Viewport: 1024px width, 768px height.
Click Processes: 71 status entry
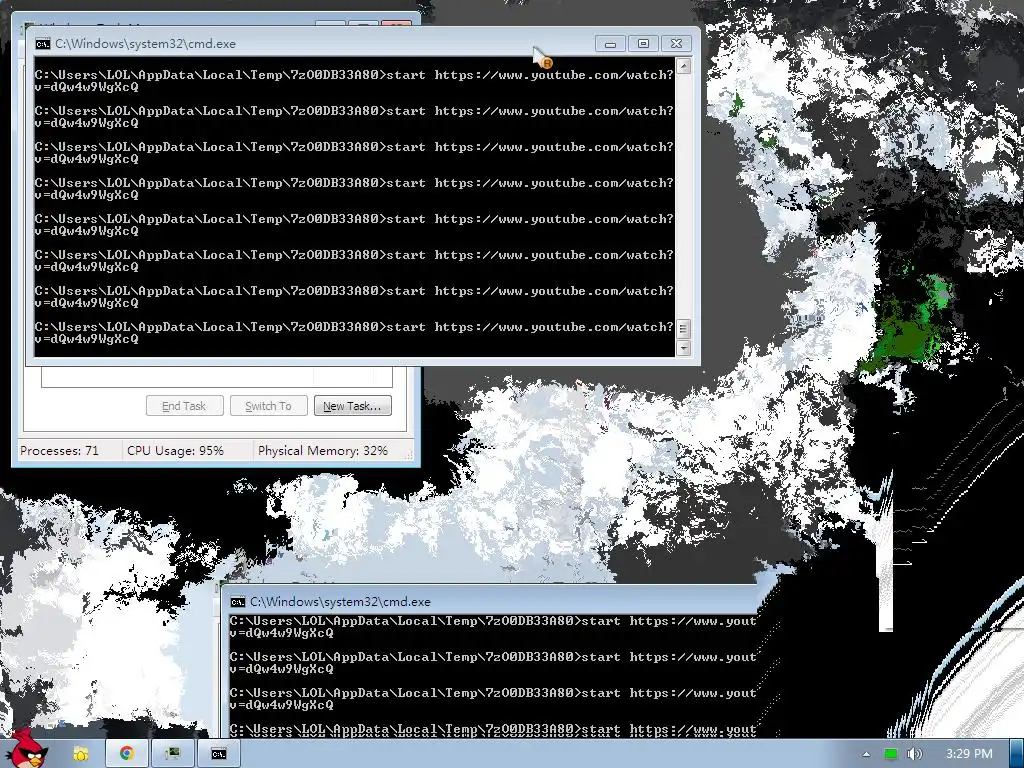click(x=59, y=451)
